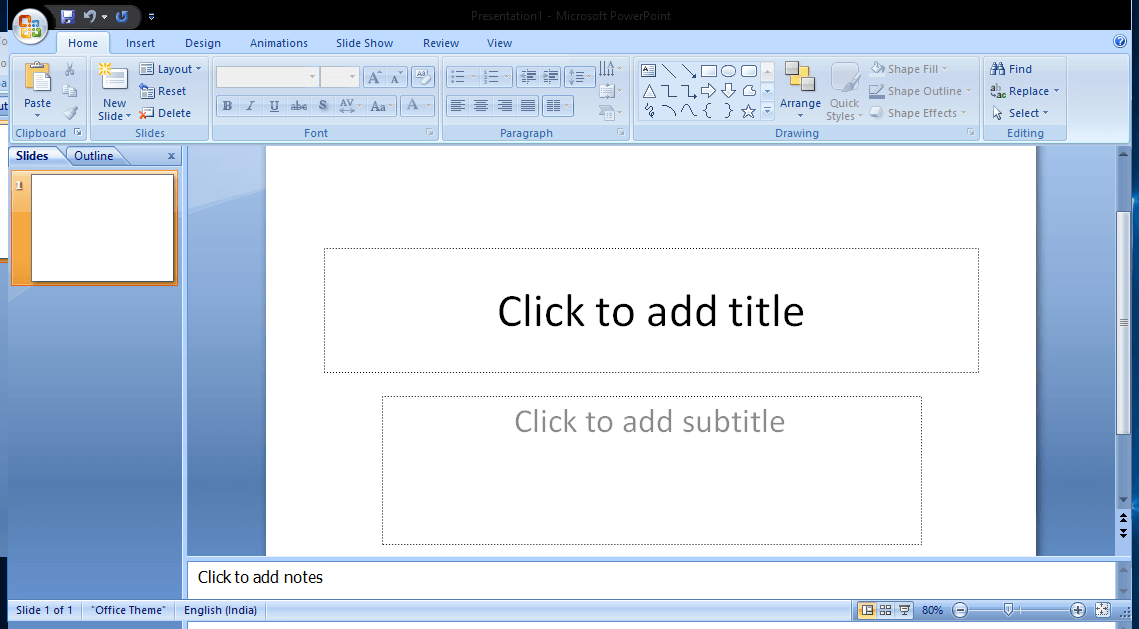The image size is (1139, 629).
Task: Switch to Slide Sorter view icon
Action: (x=885, y=609)
